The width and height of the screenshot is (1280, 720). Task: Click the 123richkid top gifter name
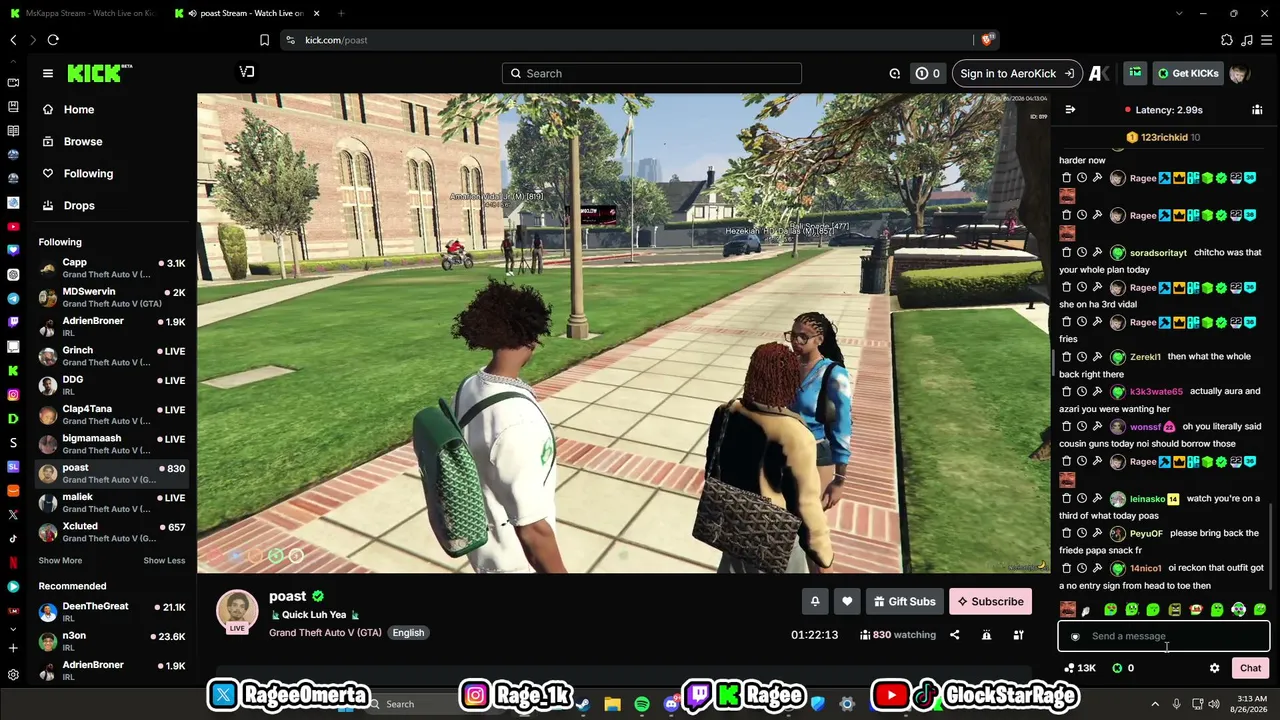(x=1164, y=137)
